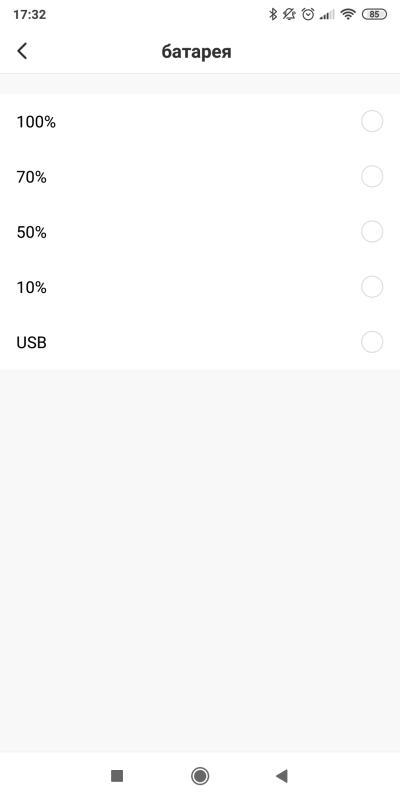Tap the cellular signal bars icon
This screenshot has height=800, width=400.
327,15
